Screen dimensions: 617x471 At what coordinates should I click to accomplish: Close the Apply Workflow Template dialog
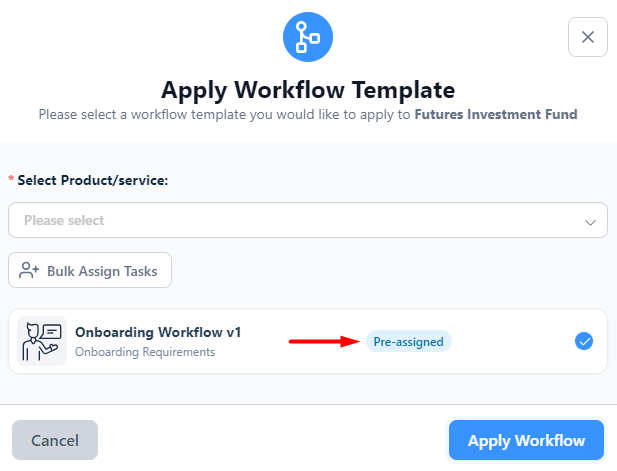point(588,37)
